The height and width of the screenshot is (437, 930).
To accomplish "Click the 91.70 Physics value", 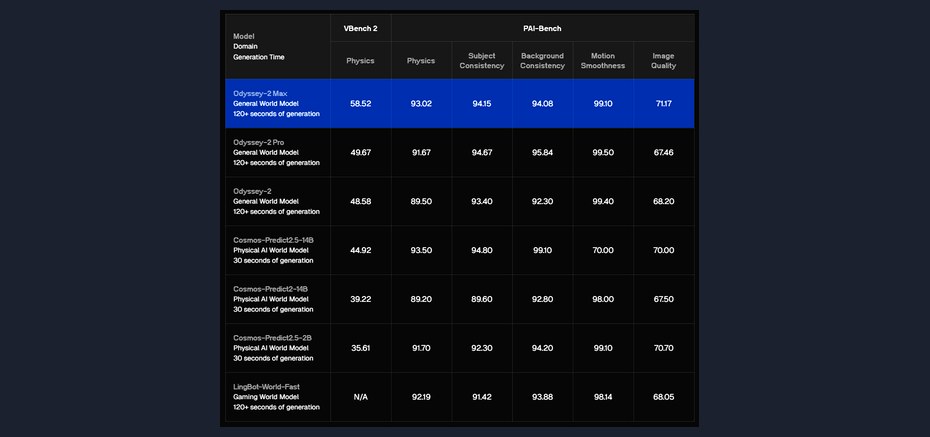I will (421, 348).
